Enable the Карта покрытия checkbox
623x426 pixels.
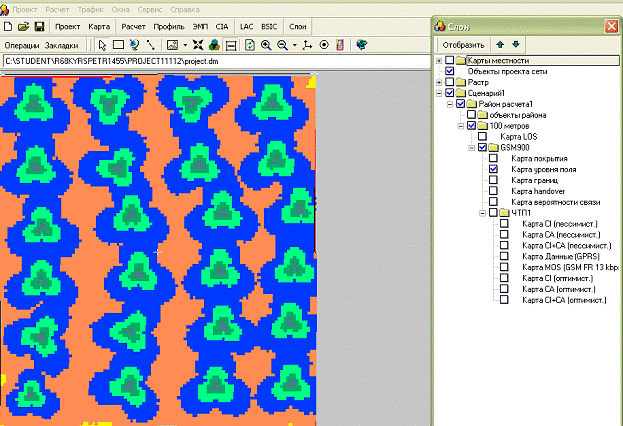[493, 159]
